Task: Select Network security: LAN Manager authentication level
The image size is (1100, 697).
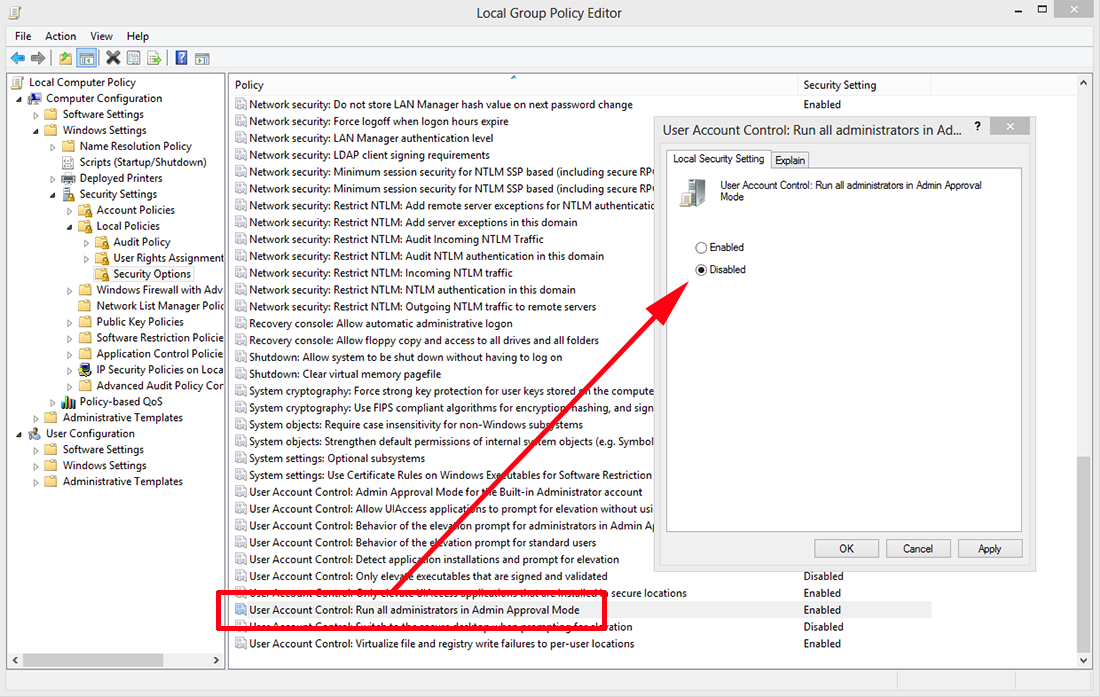Action: (x=371, y=138)
